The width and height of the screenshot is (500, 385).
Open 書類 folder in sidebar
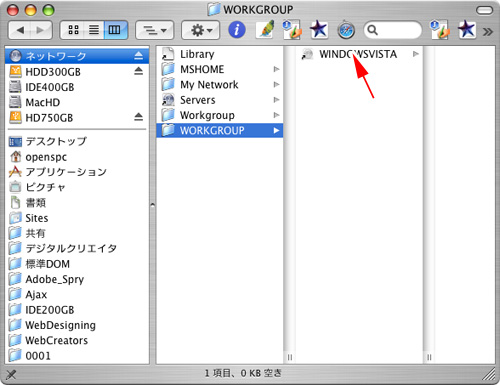[77, 203]
